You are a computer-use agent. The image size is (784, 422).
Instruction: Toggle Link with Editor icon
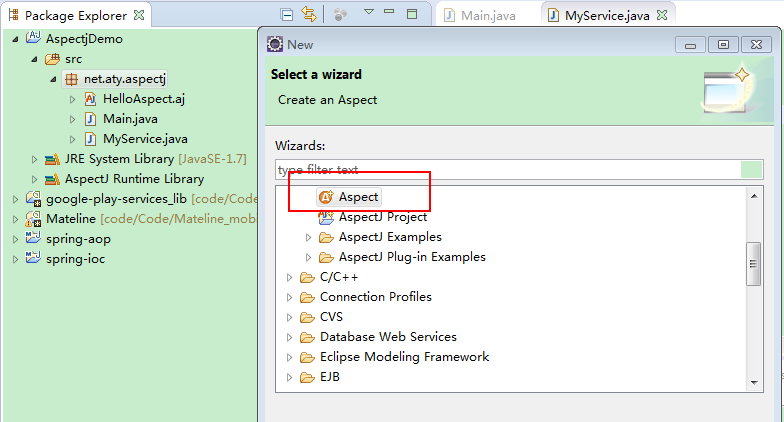pos(309,14)
